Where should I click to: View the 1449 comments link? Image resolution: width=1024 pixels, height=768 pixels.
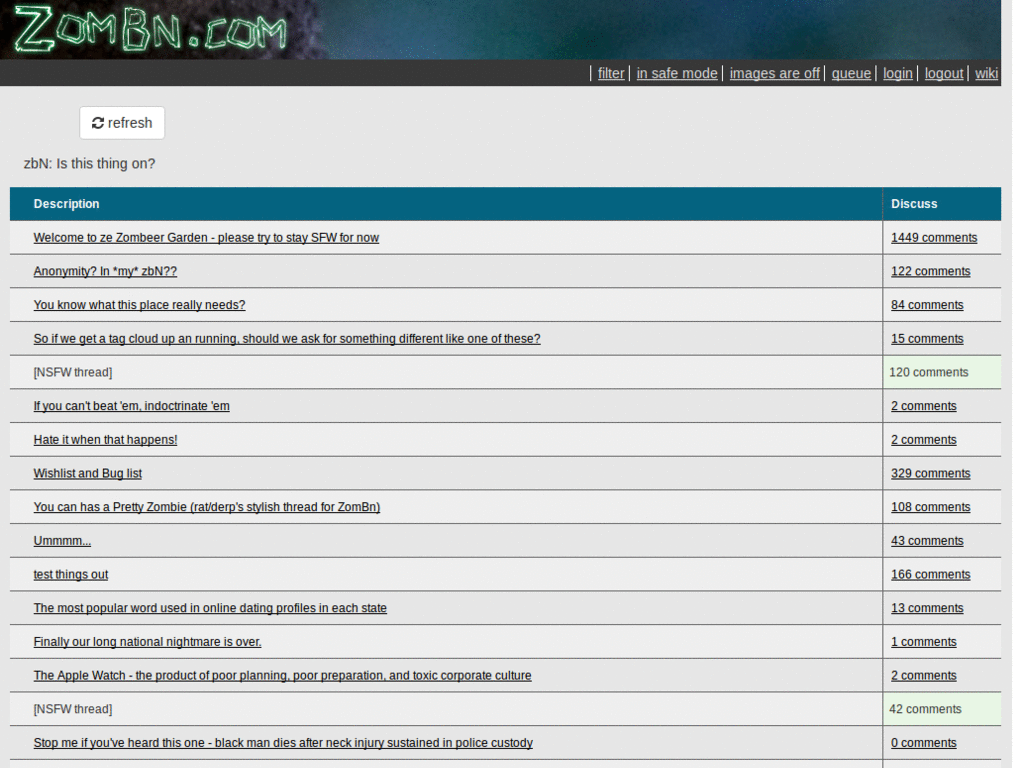(934, 238)
